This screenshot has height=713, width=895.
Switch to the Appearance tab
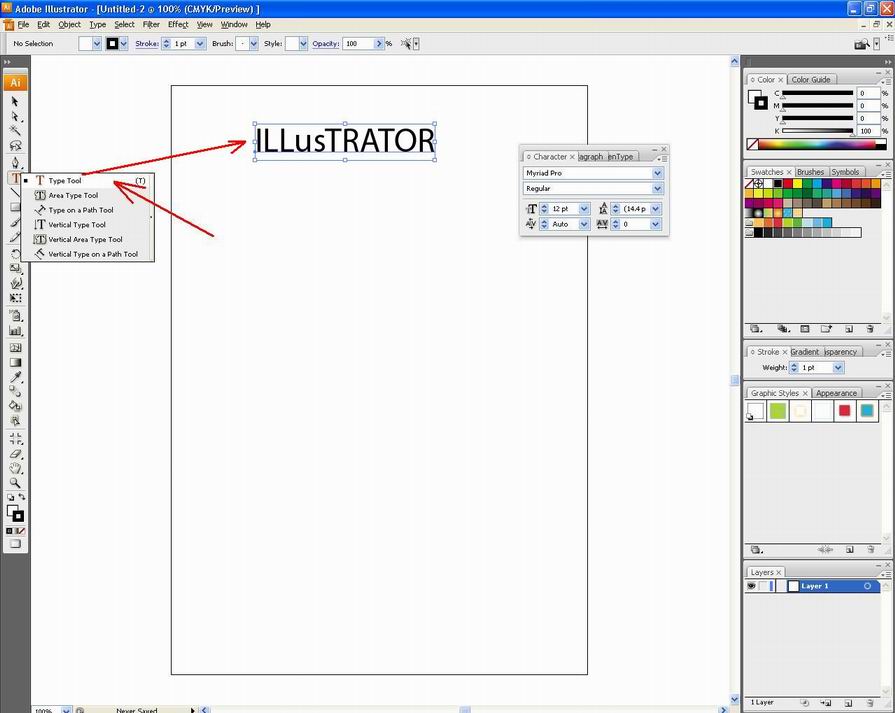pyautogui.click(x=836, y=393)
